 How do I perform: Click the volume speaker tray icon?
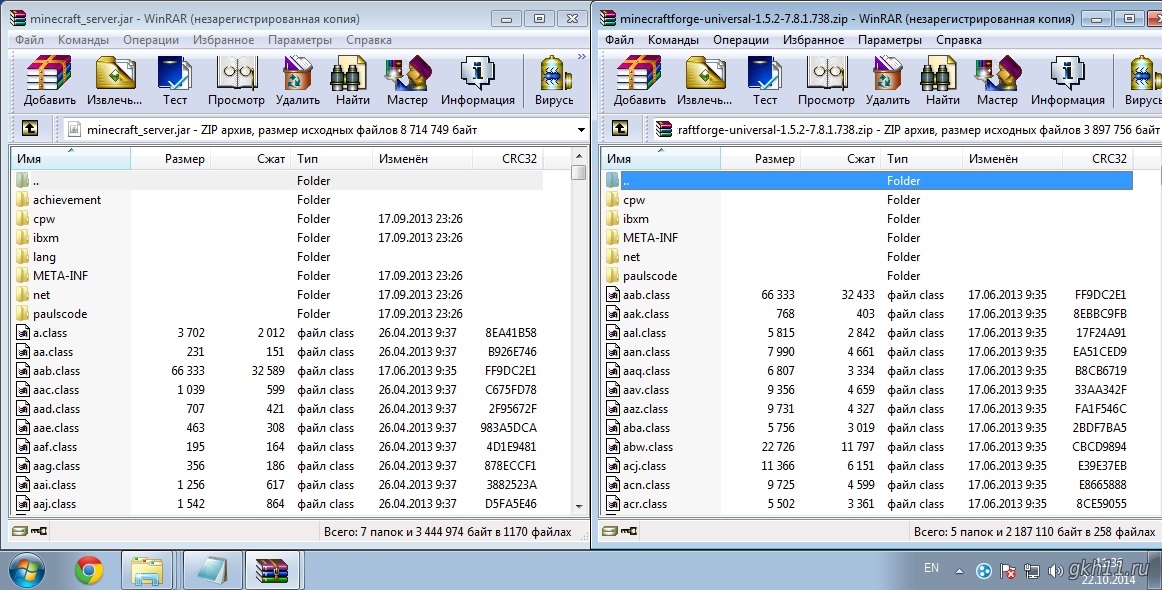pos(1055,571)
